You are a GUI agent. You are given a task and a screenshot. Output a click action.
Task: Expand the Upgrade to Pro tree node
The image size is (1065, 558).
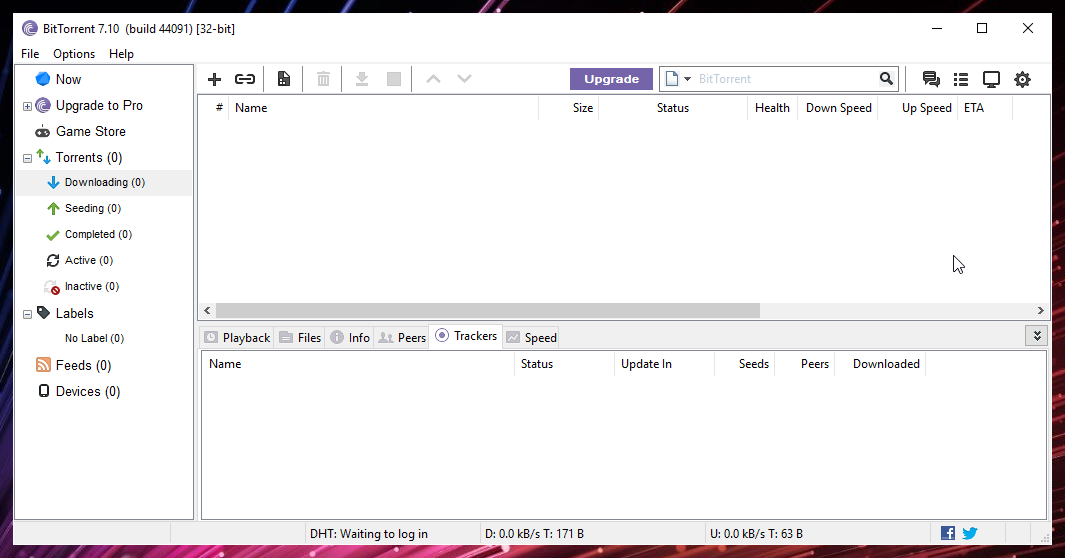(27, 106)
